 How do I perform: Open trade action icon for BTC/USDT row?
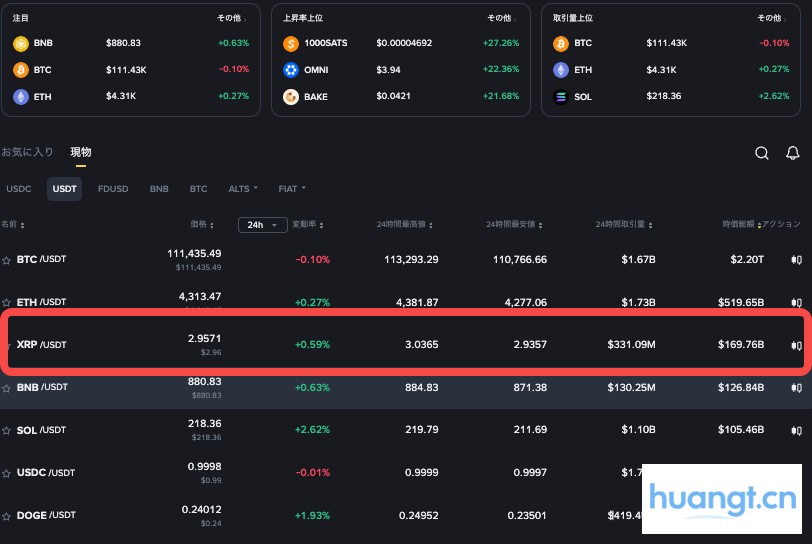tap(797, 259)
